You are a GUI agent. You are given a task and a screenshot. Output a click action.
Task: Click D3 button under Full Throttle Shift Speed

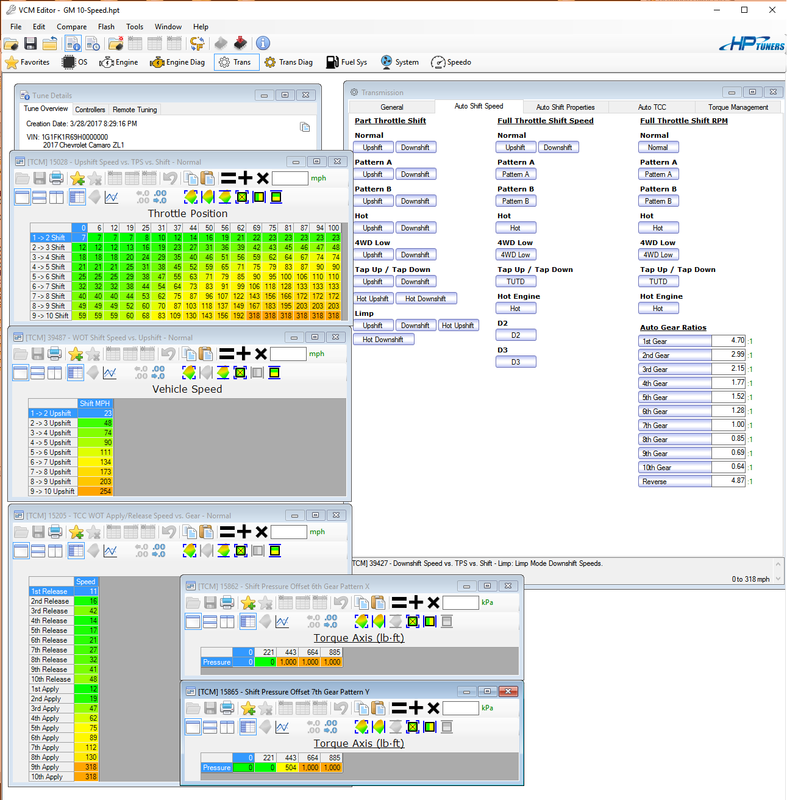pos(516,362)
